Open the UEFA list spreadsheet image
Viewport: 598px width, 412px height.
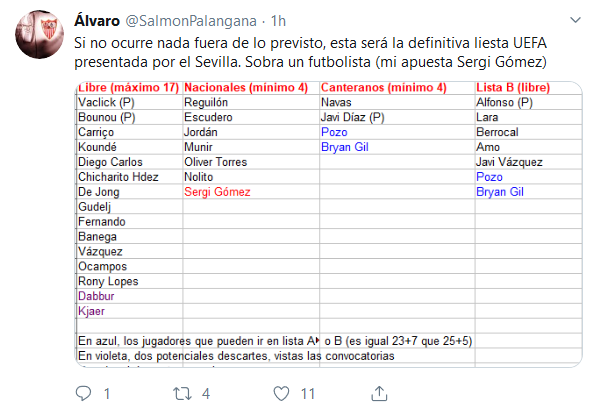click(328, 224)
